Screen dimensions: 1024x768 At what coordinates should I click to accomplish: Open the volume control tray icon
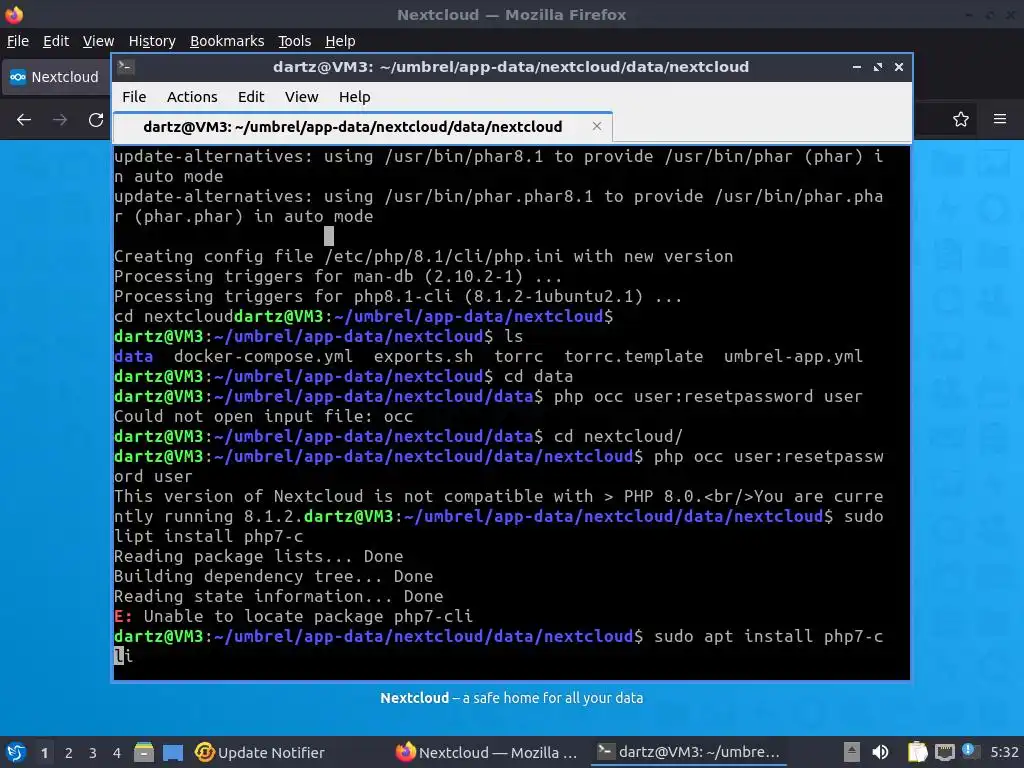(880, 752)
